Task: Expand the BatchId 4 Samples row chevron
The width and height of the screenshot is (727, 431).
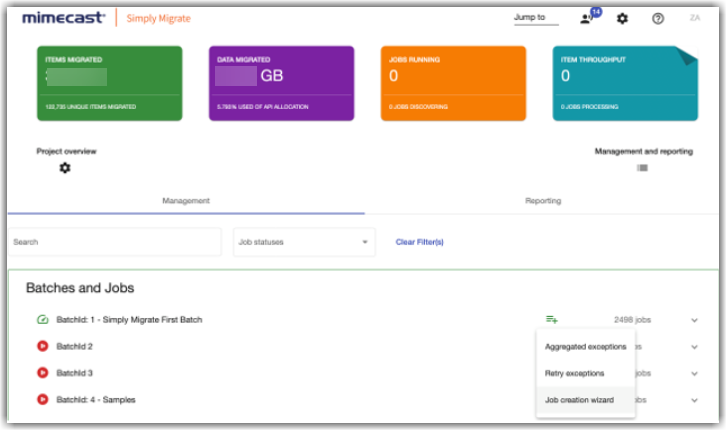Action: 694,400
